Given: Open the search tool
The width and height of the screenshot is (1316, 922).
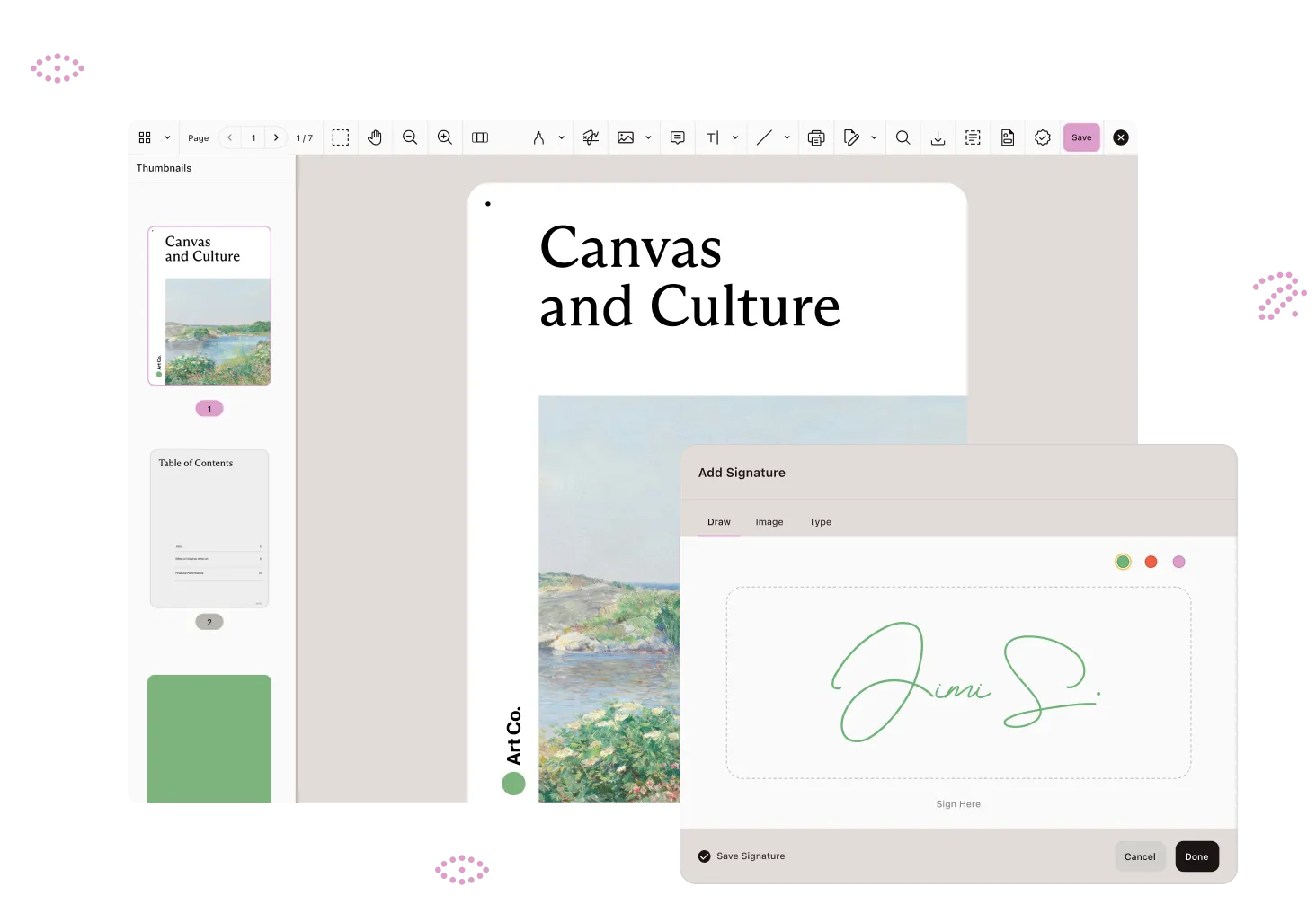Looking at the screenshot, I should pos(903,137).
